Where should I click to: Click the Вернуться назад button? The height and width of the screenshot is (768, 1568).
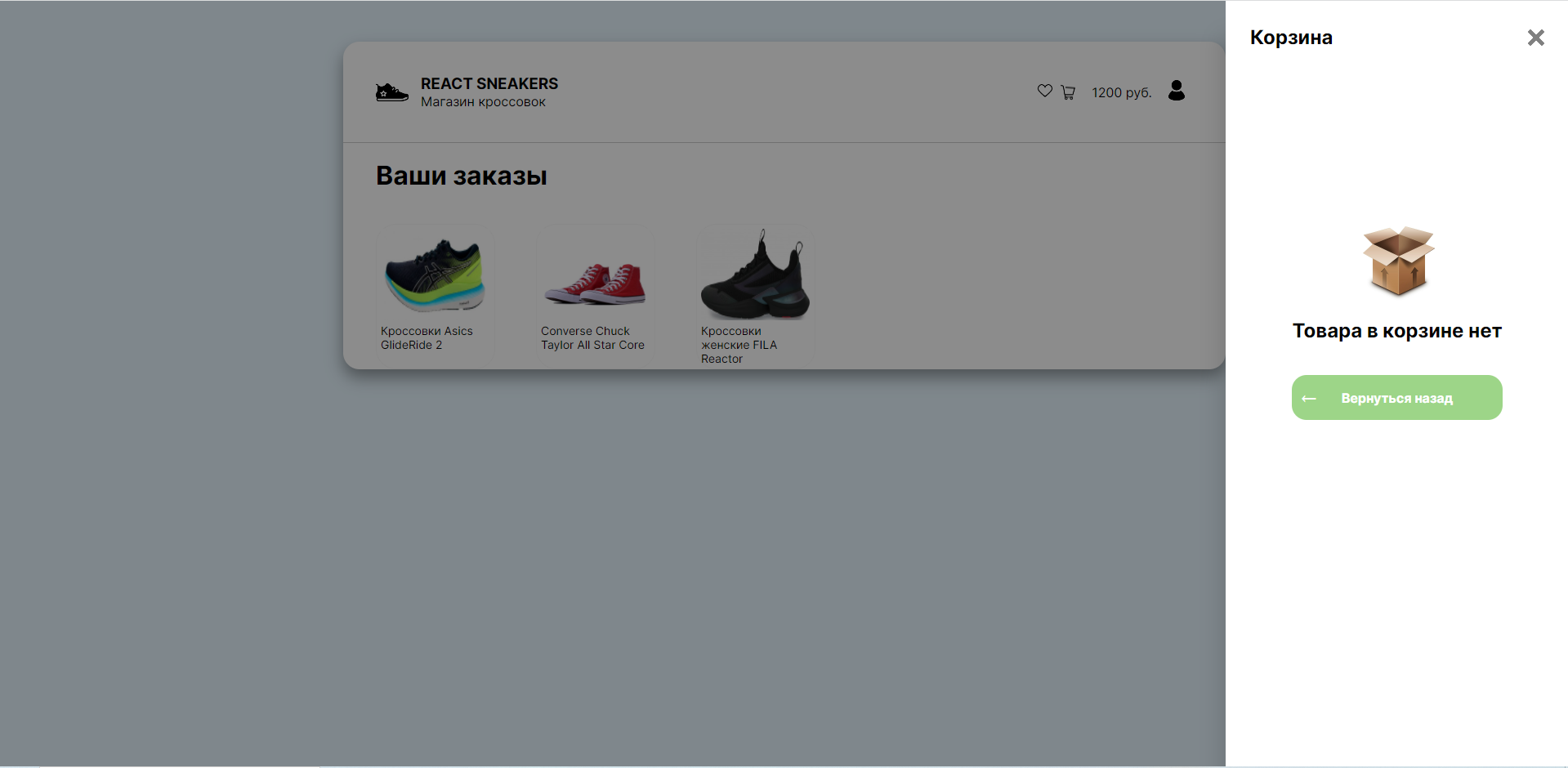click(x=1396, y=398)
